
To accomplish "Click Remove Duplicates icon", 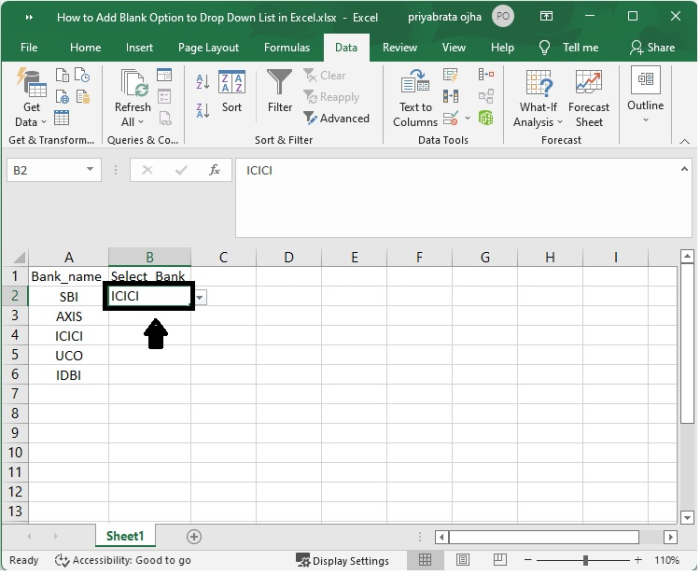I will (x=450, y=96).
